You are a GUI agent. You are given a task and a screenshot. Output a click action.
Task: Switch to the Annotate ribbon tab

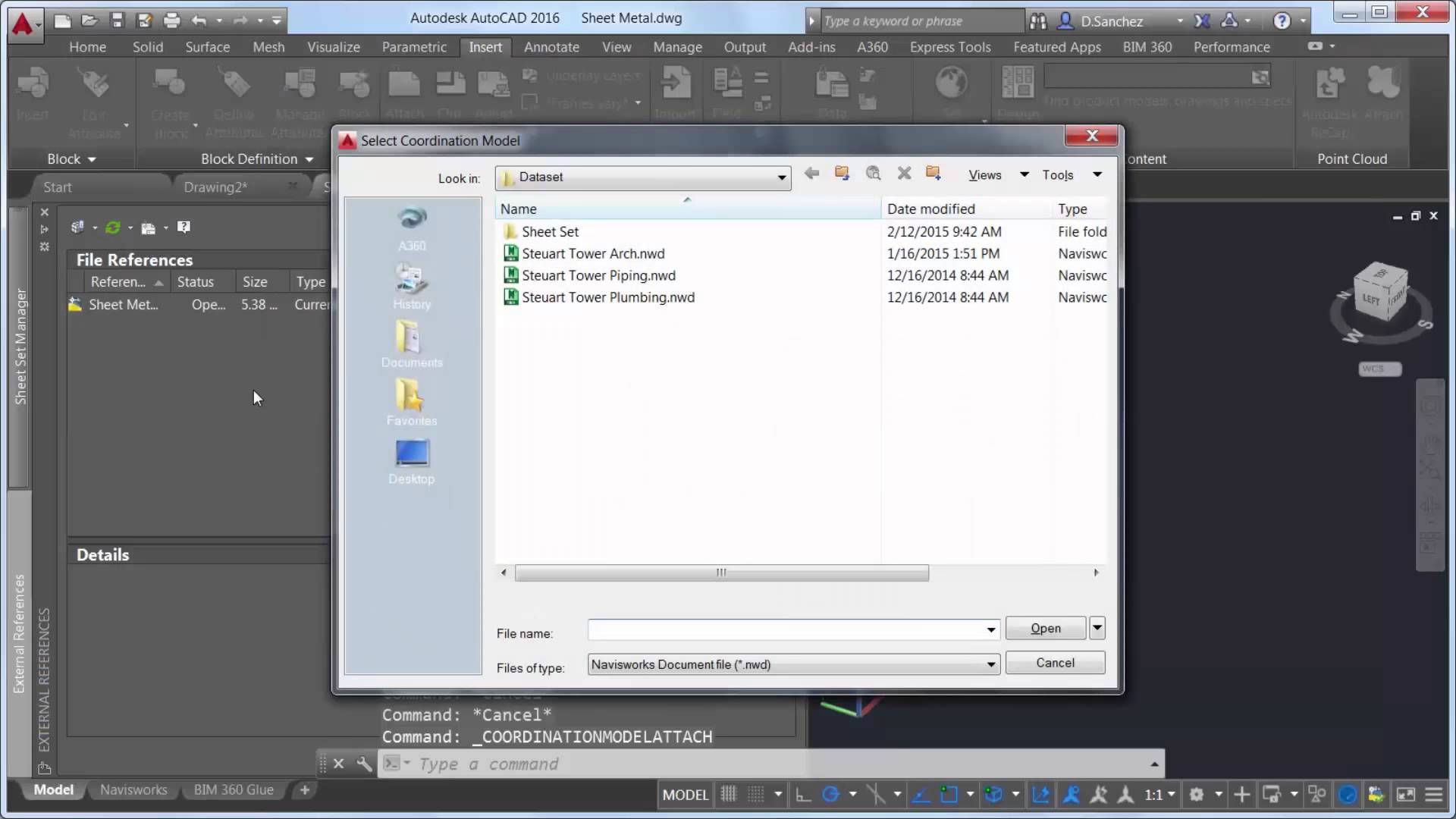(x=551, y=47)
